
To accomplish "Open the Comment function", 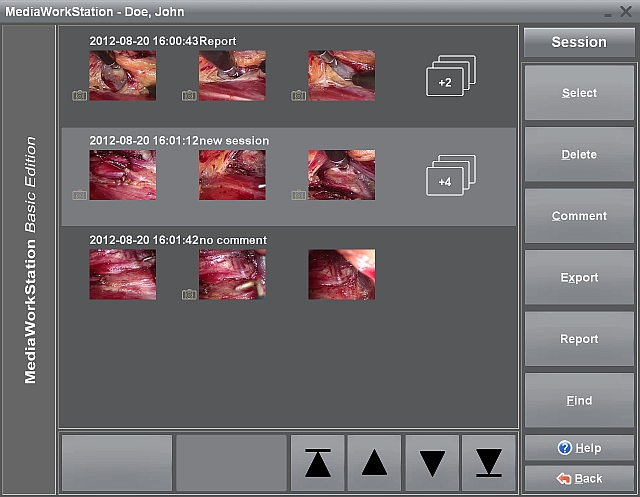I will (x=579, y=216).
